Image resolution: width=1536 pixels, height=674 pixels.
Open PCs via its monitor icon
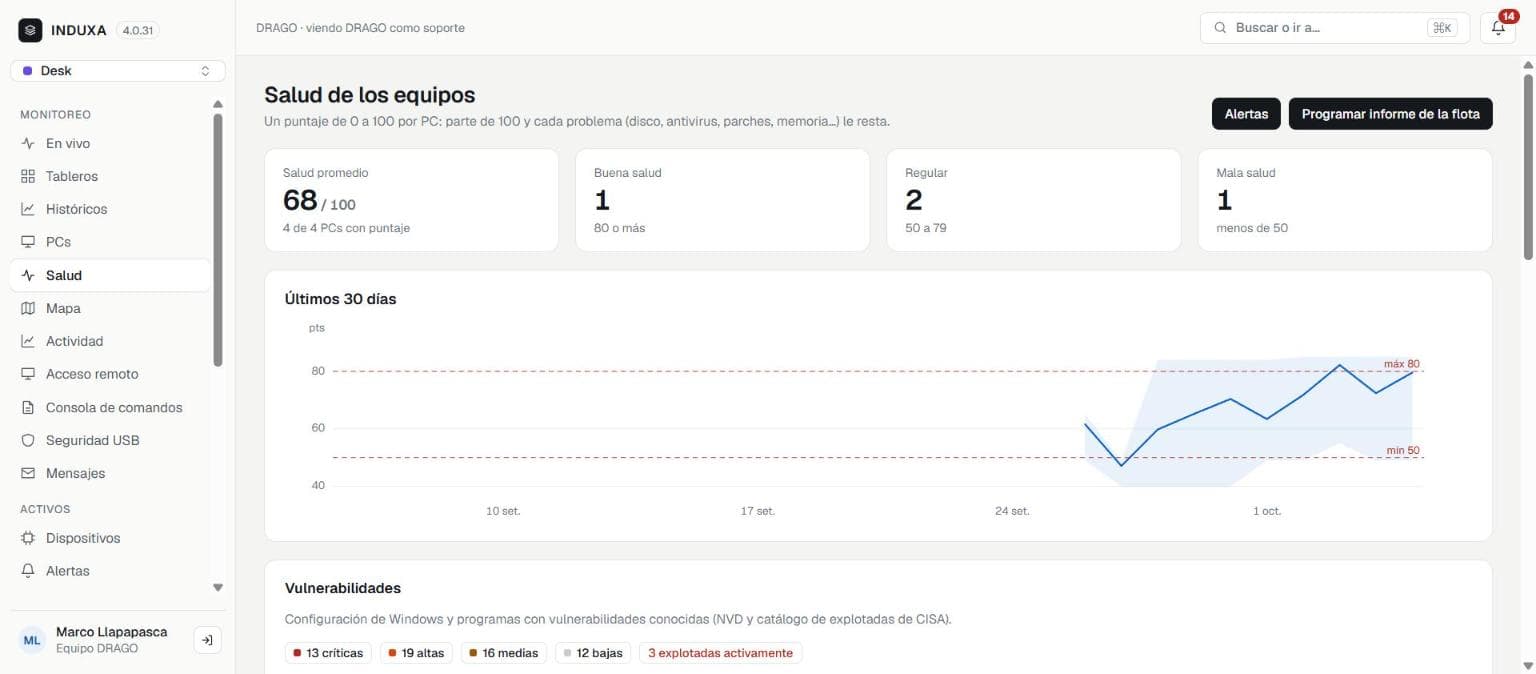pos(28,242)
